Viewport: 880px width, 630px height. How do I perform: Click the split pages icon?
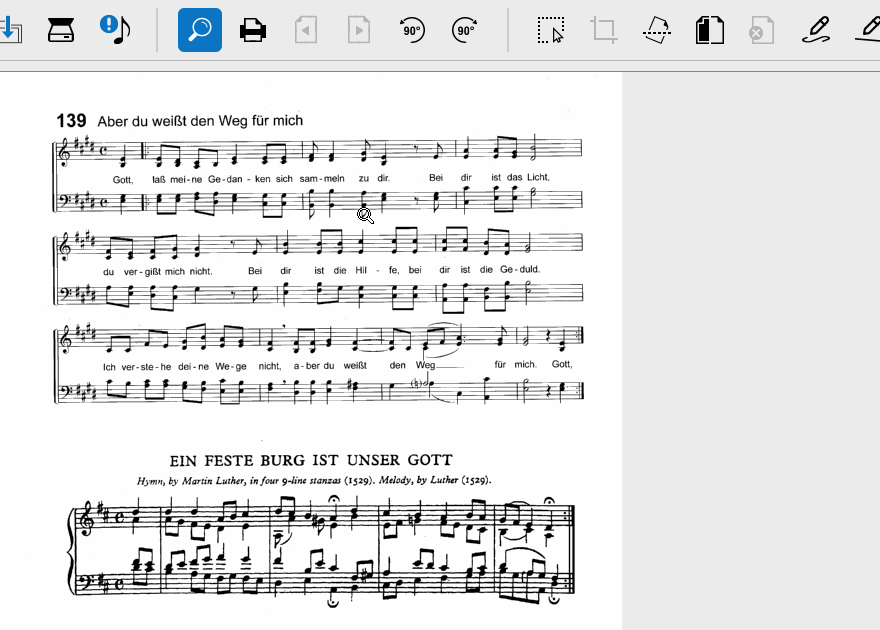pyautogui.click(x=709, y=30)
